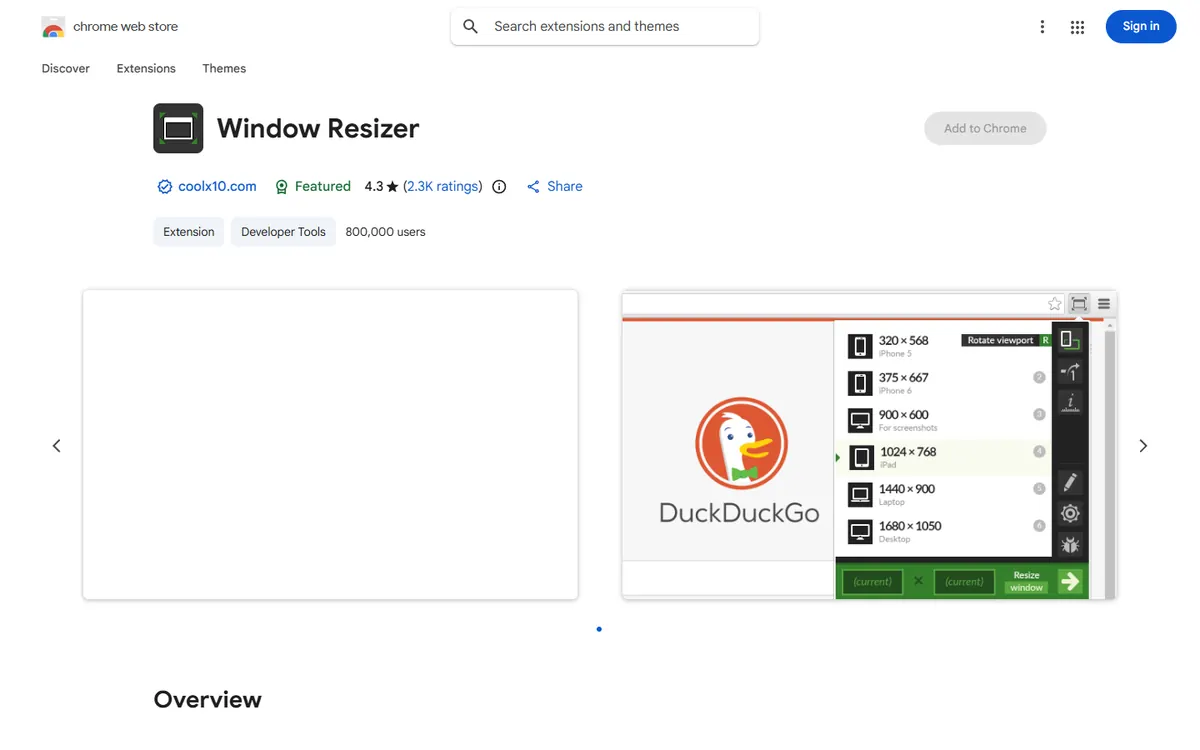The width and height of the screenshot is (1200, 750).
Task: Show next screenshot with right arrow
Action: pyautogui.click(x=1143, y=446)
